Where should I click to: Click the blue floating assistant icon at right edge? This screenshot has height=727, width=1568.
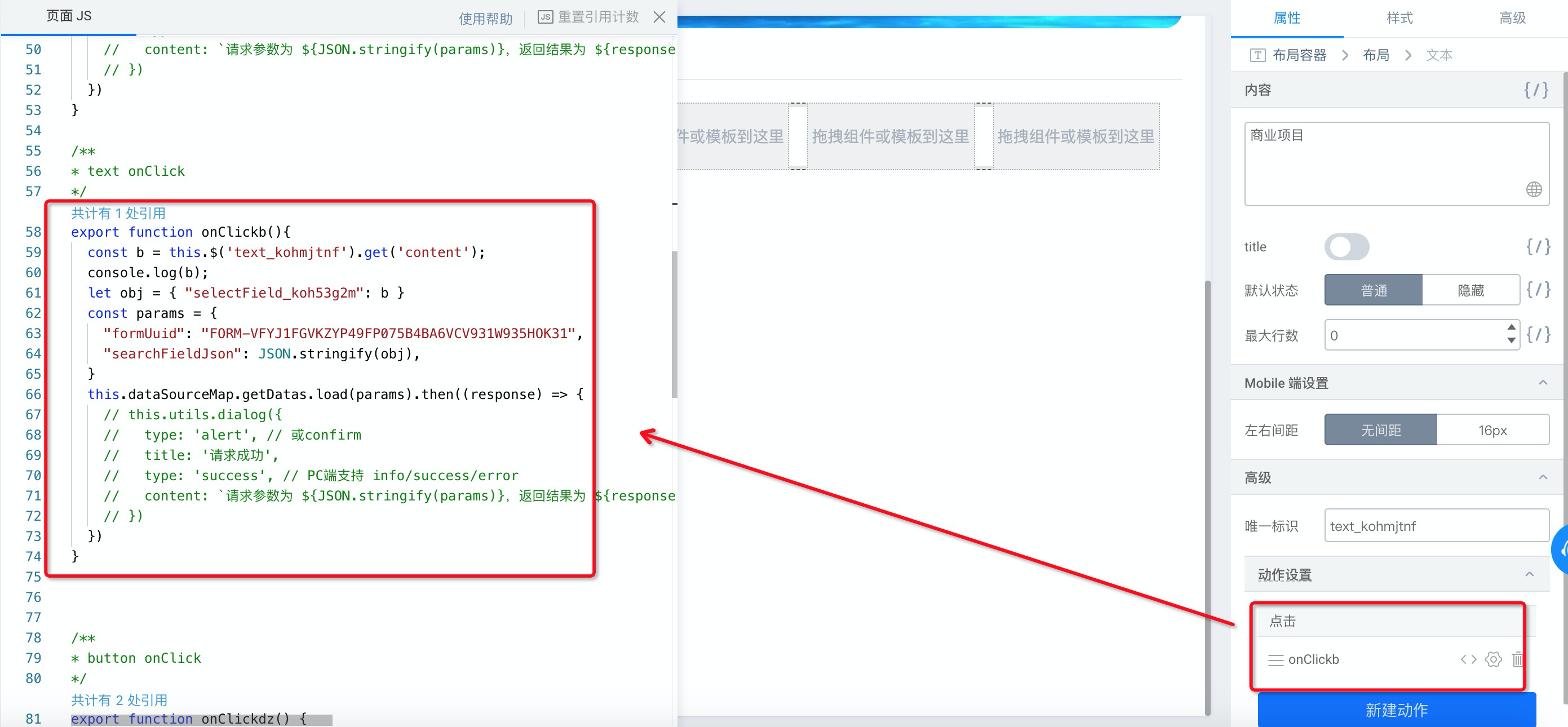(x=1560, y=550)
